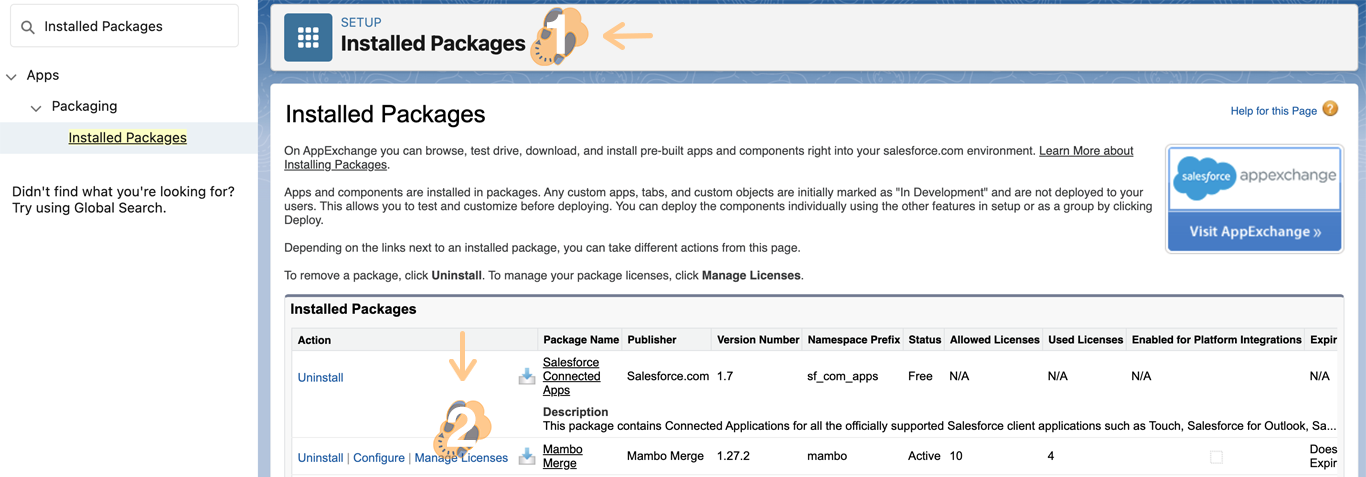Uninstall the Salesforce Connected Apps package
This screenshot has width=1366, height=477.
[320, 377]
